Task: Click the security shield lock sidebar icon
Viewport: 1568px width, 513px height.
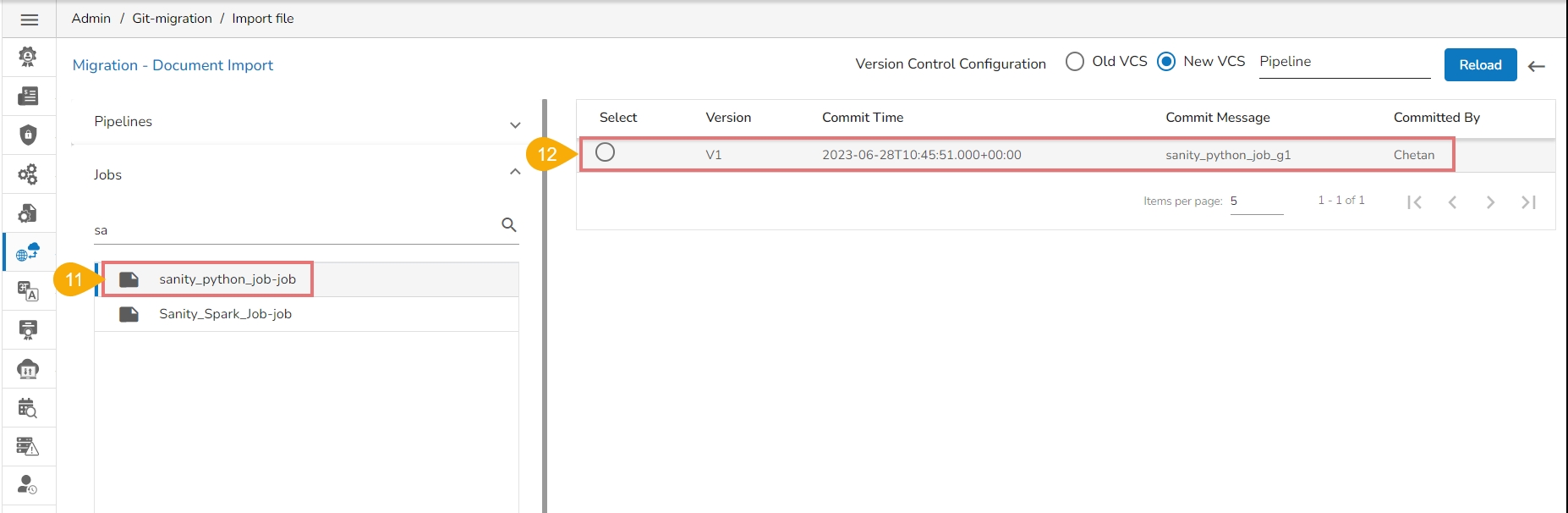Action: [28, 135]
